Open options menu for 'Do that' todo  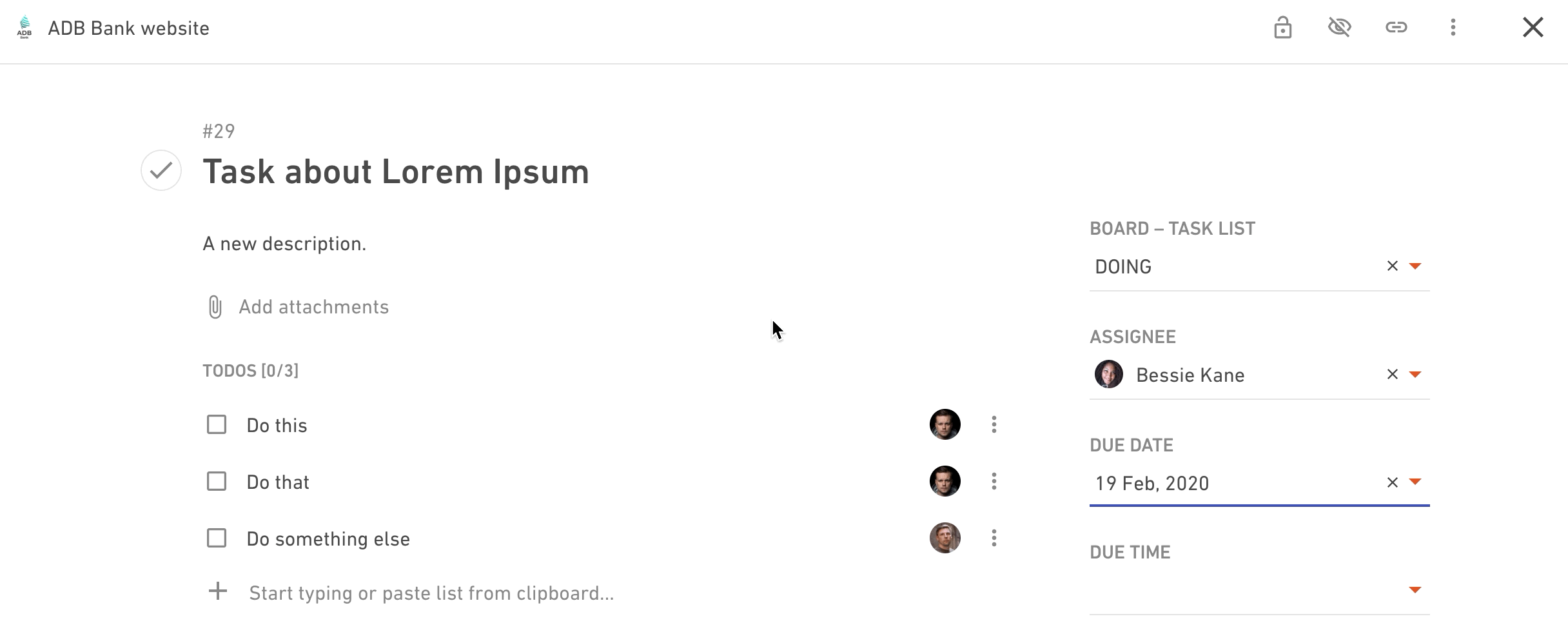[x=994, y=481]
